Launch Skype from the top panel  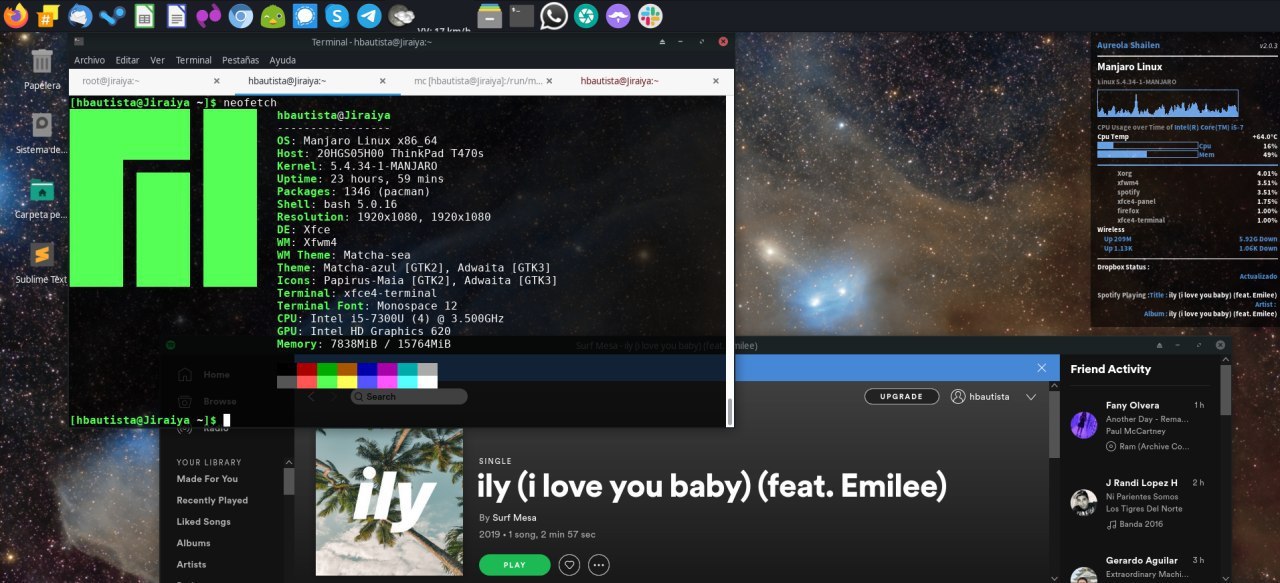337,15
